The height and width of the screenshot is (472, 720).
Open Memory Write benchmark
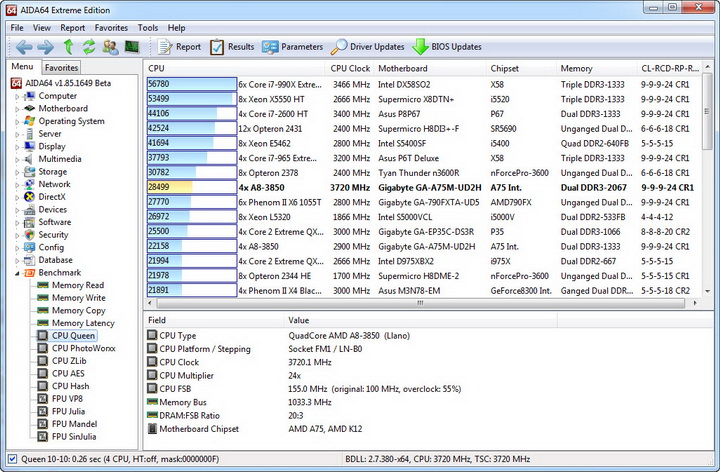79,298
